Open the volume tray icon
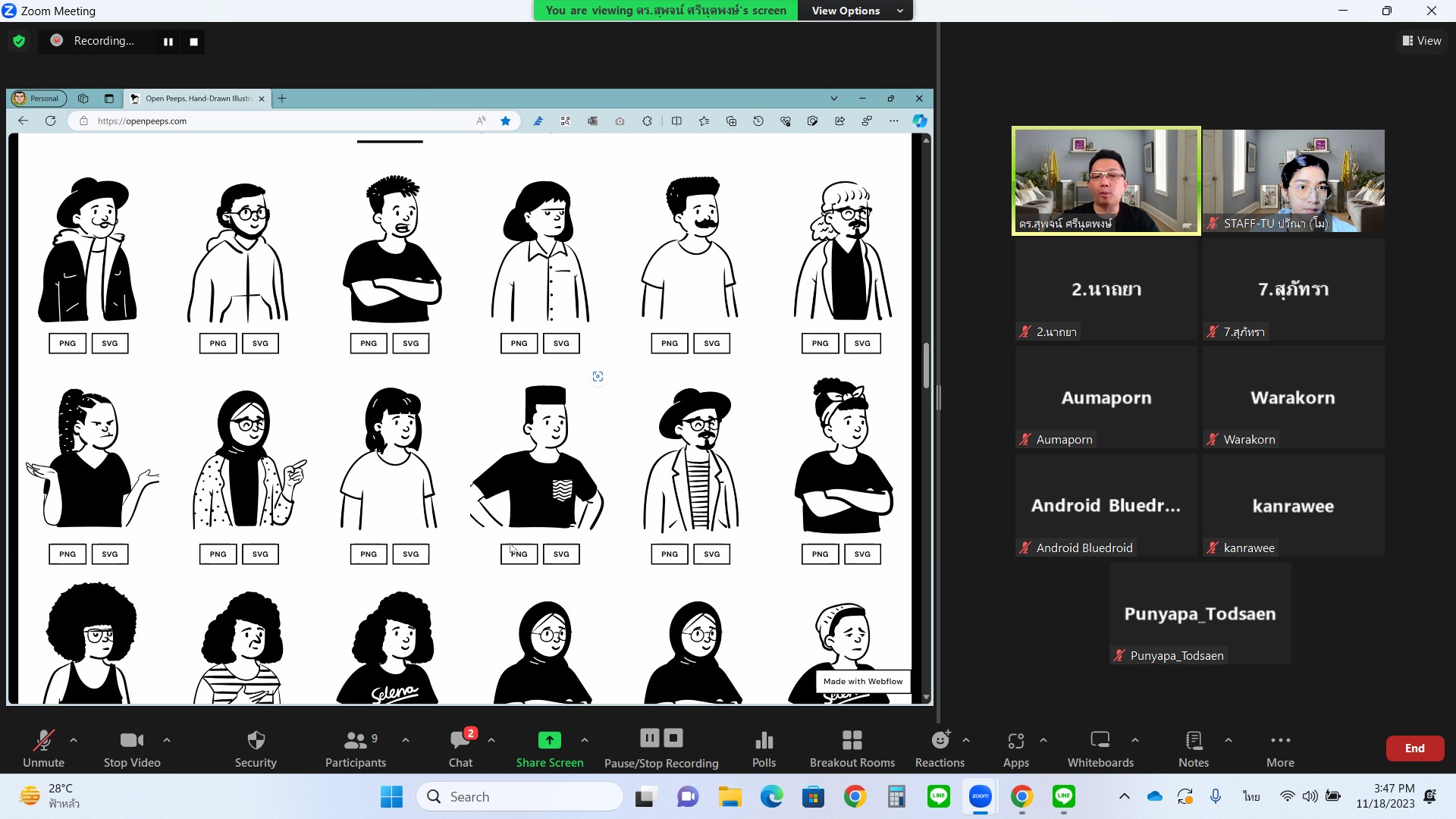This screenshot has height=819, width=1456. 1310,796
